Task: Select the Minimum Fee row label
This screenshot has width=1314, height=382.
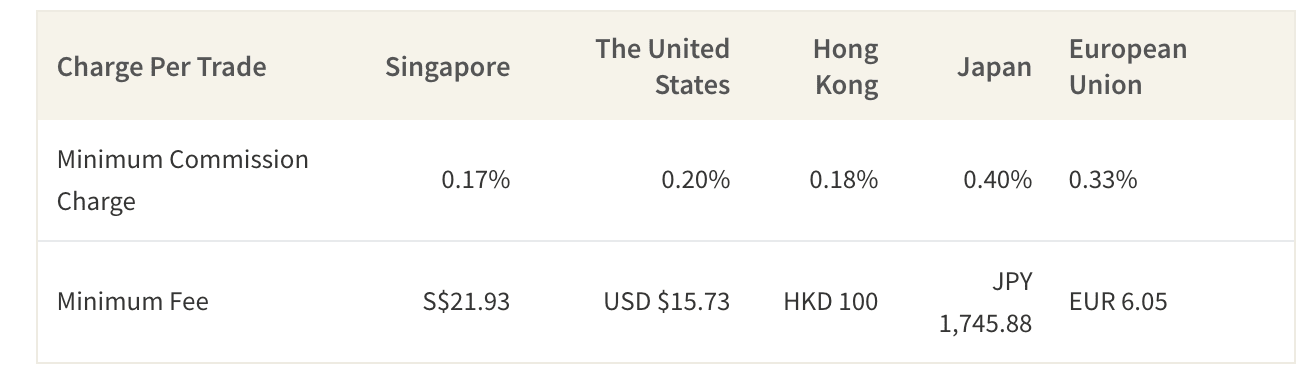Action: click(133, 301)
